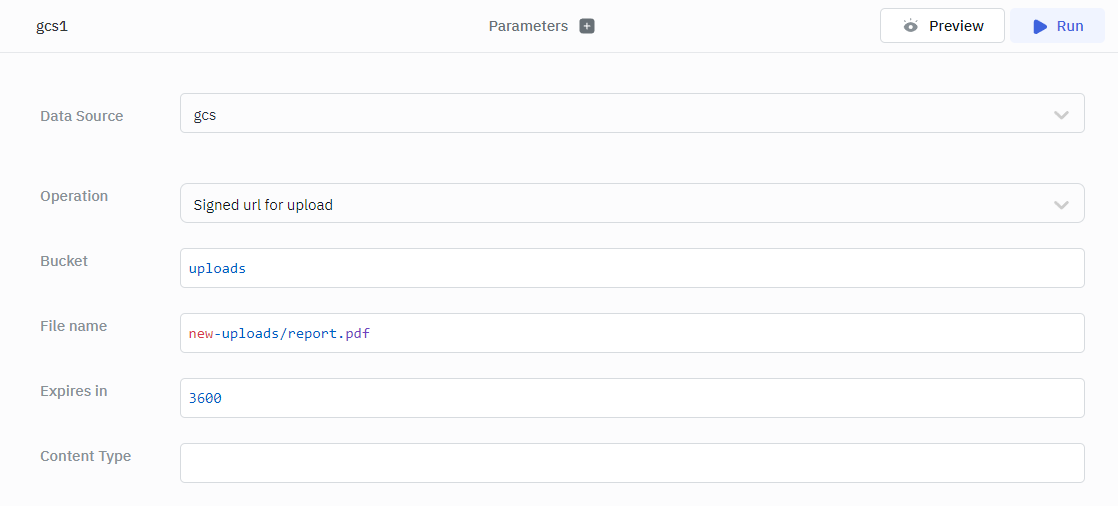The width and height of the screenshot is (1118, 506).
Task: Click the eye icon in Preview
Action: [910, 26]
